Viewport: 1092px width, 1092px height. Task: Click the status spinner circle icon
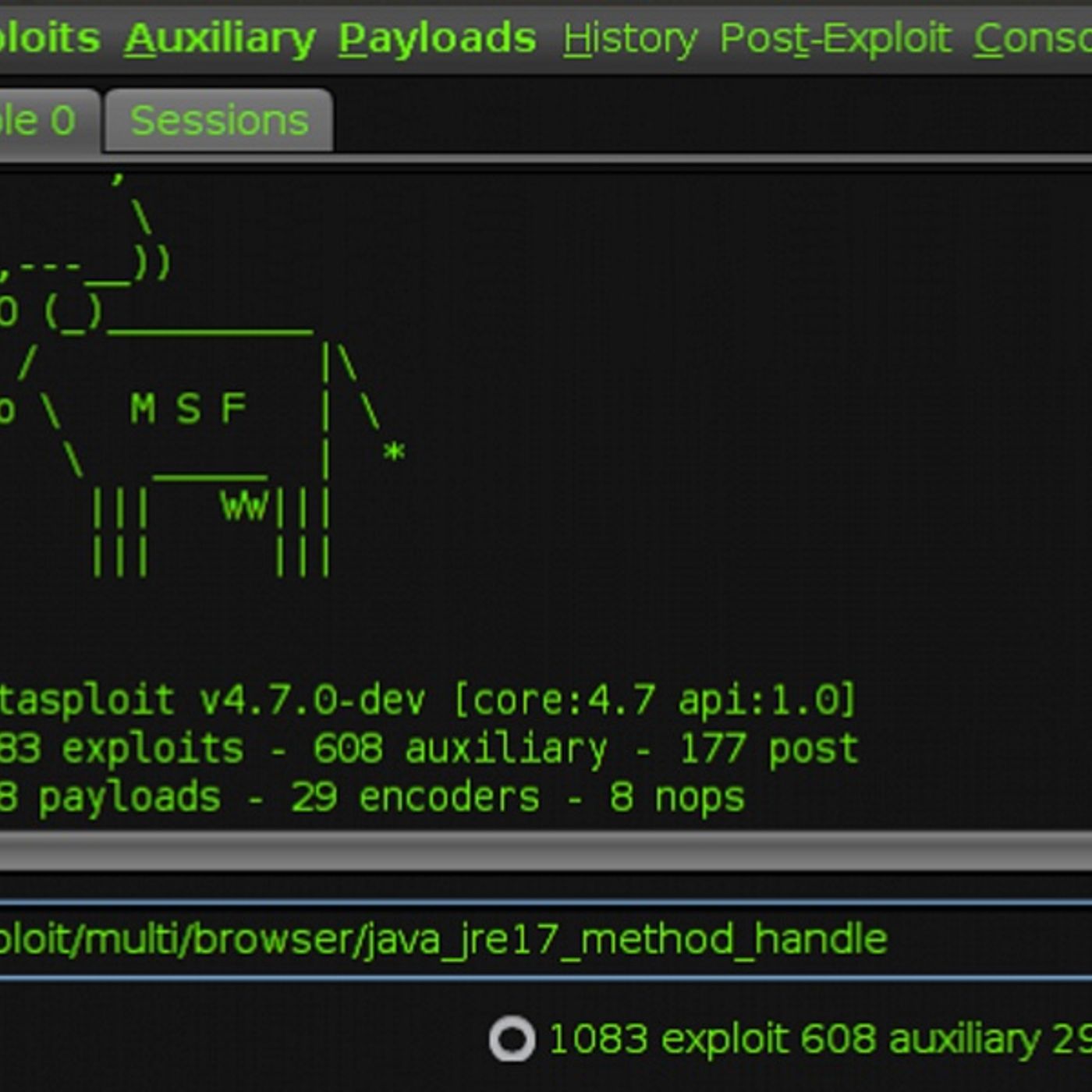pos(512,1039)
